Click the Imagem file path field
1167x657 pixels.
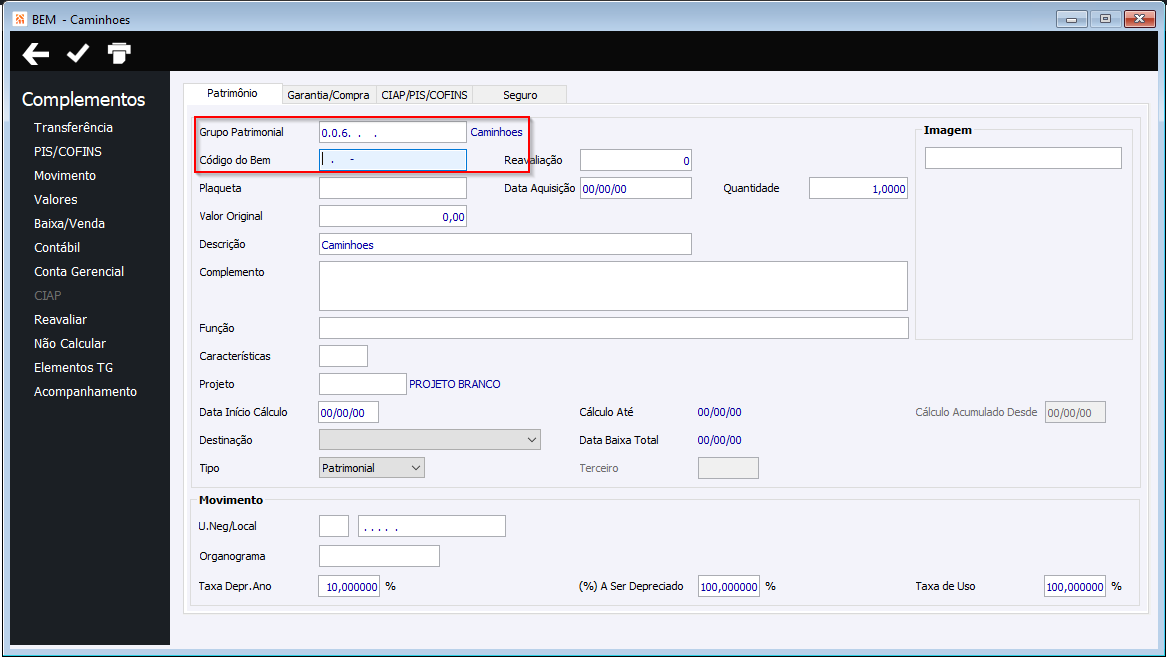coord(1023,158)
